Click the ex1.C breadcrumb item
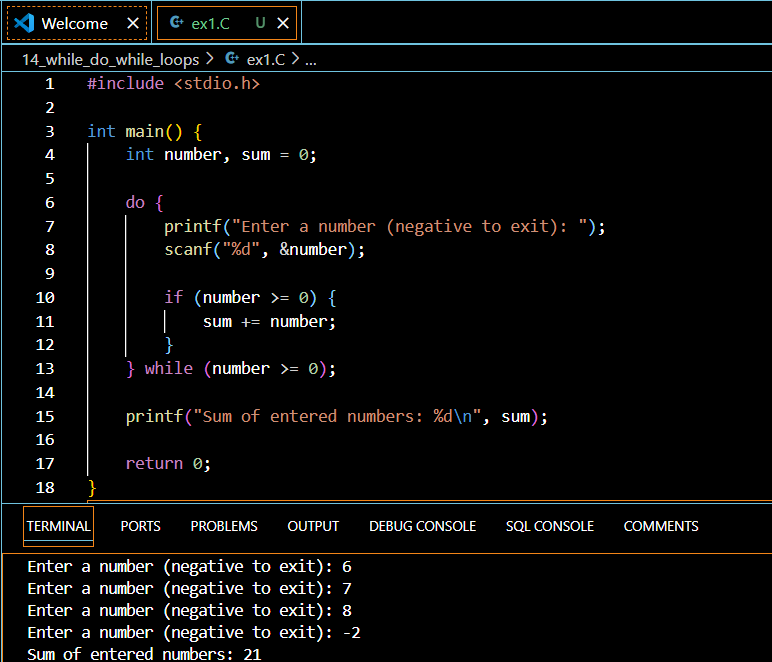Image resolution: width=772 pixels, height=662 pixels. click(x=266, y=59)
